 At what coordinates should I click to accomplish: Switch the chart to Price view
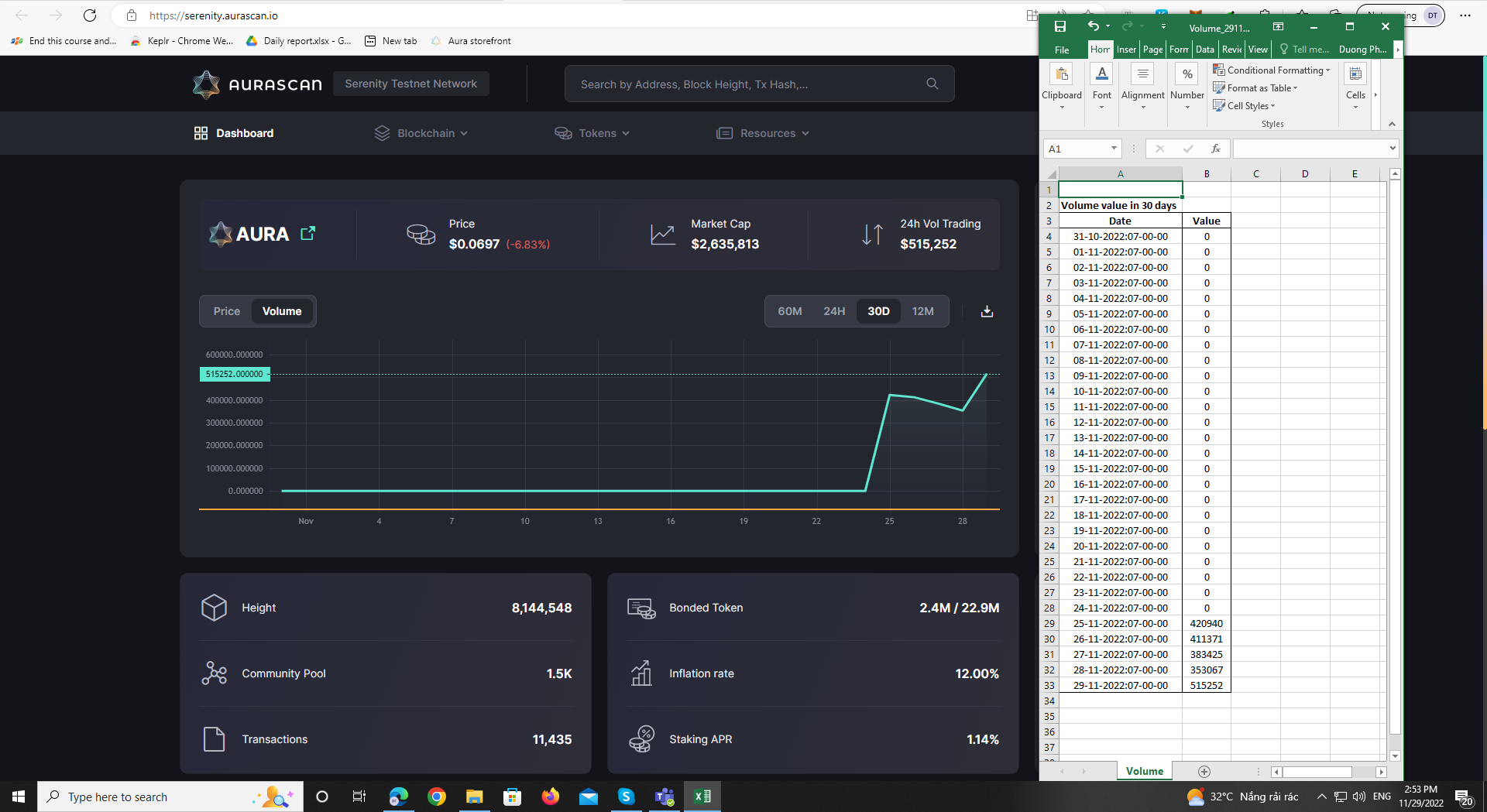tap(226, 310)
